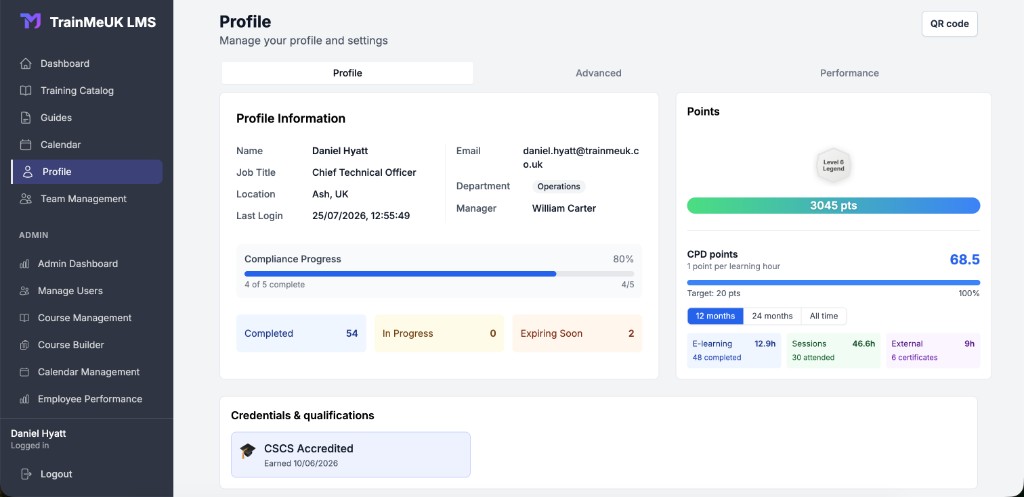Open Course Builder admin page
Image resolution: width=1024 pixels, height=497 pixels.
pyautogui.click(x=86, y=345)
